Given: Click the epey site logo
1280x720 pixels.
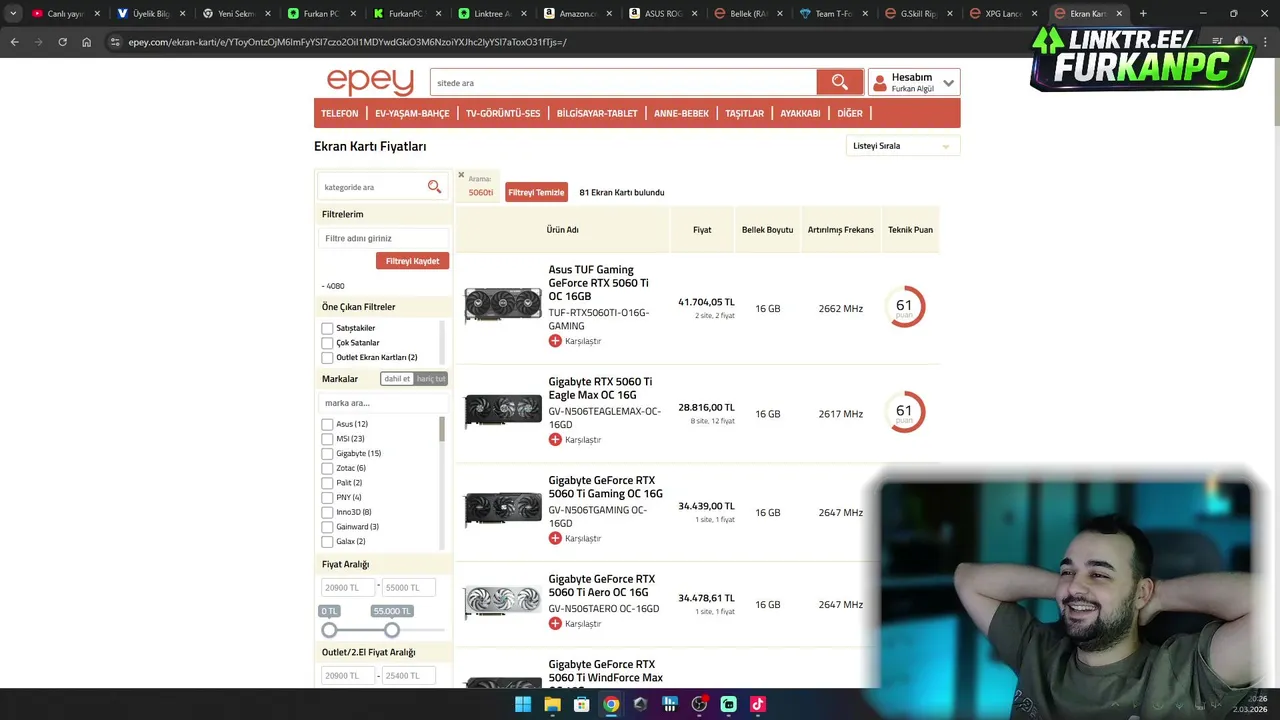Looking at the screenshot, I should pyautogui.click(x=370, y=82).
